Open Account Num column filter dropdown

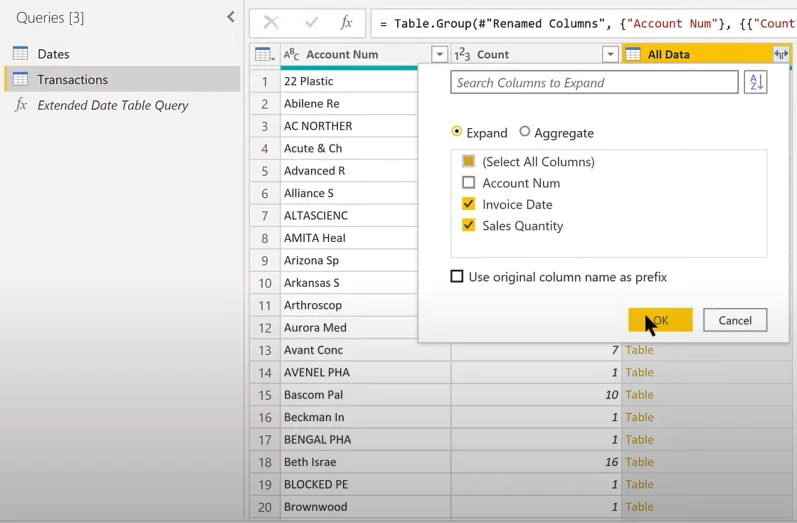coord(439,54)
